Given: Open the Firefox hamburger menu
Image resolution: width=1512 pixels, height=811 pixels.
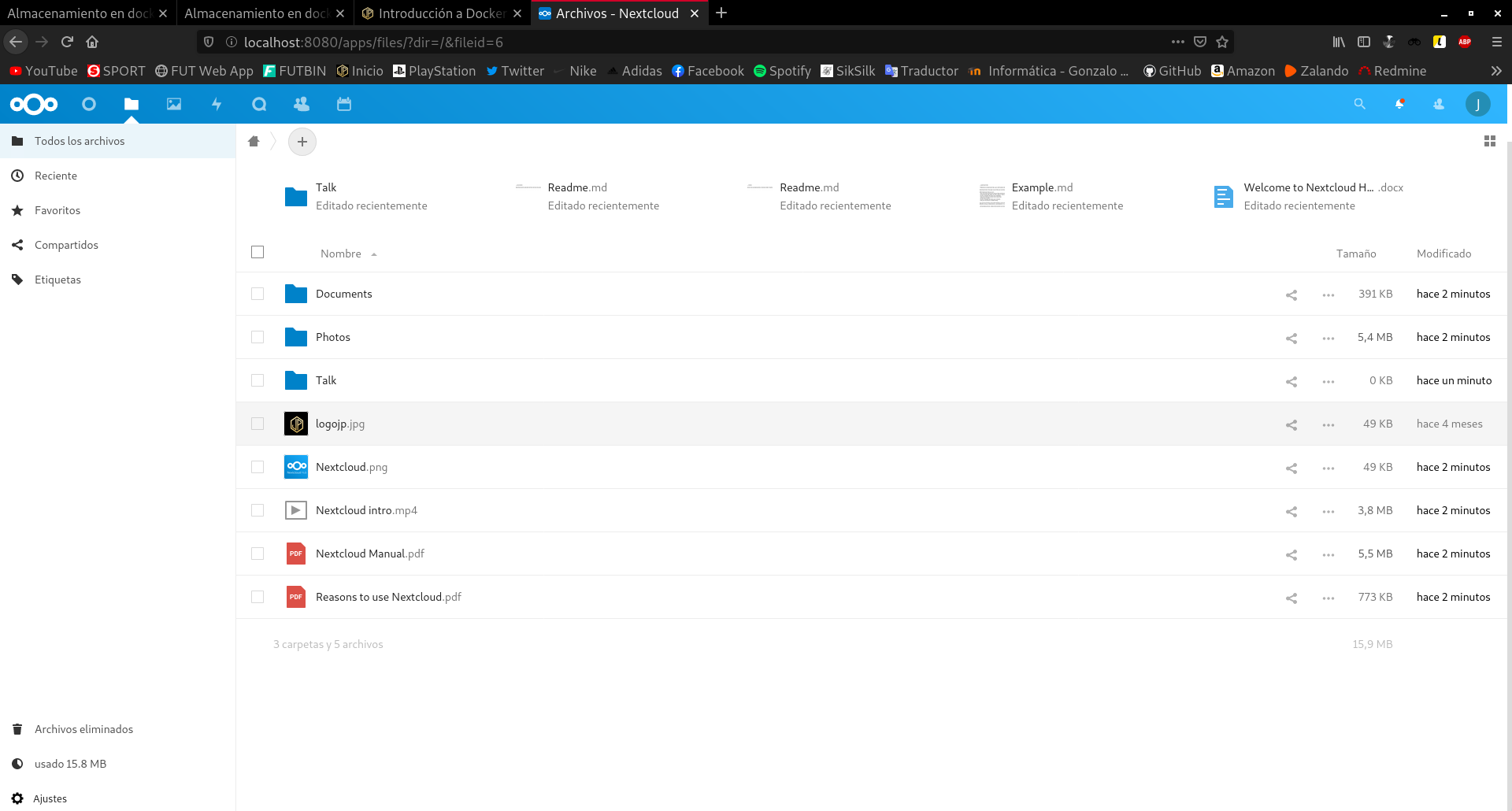Looking at the screenshot, I should pos(1496,42).
